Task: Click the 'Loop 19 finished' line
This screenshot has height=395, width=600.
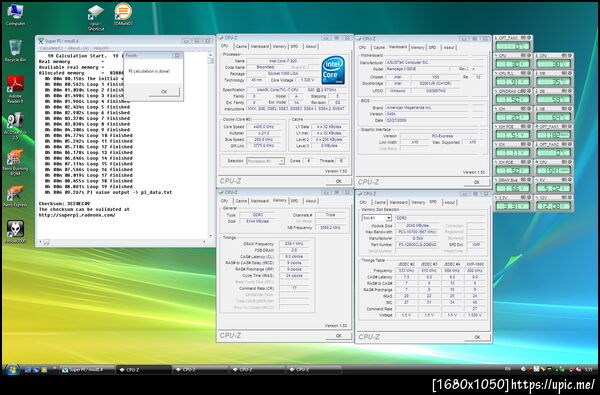Action: (89, 187)
